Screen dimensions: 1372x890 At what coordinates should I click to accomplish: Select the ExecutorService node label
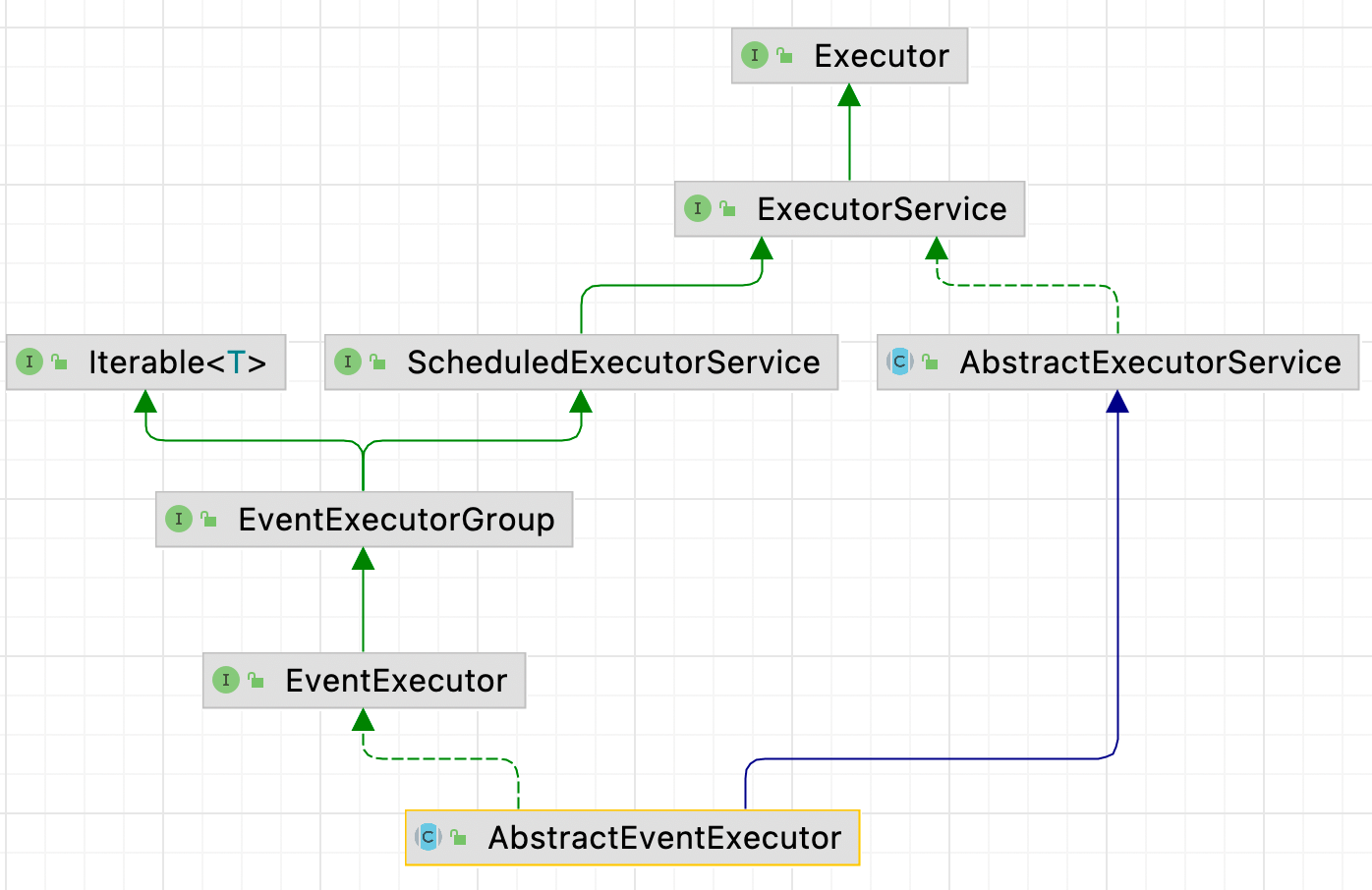[881, 209]
